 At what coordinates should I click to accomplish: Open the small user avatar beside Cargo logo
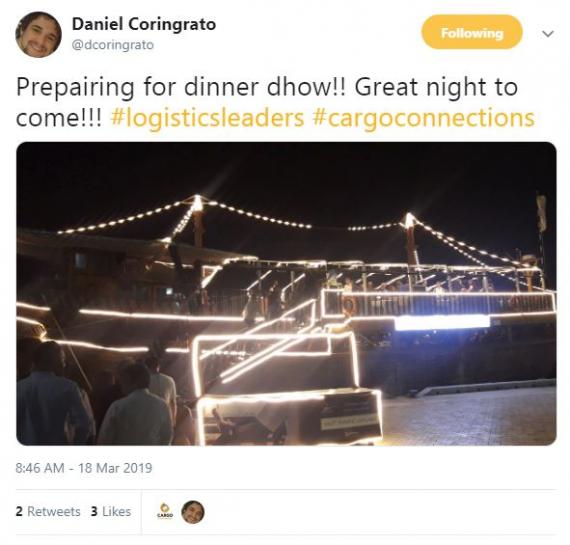pyautogui.click(x=193, y=512)
